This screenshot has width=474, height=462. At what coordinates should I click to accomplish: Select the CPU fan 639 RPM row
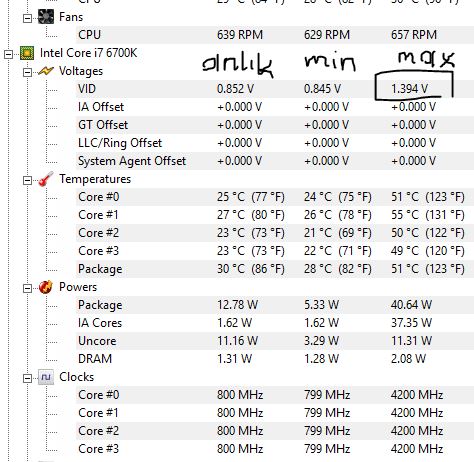pos(275,35)
